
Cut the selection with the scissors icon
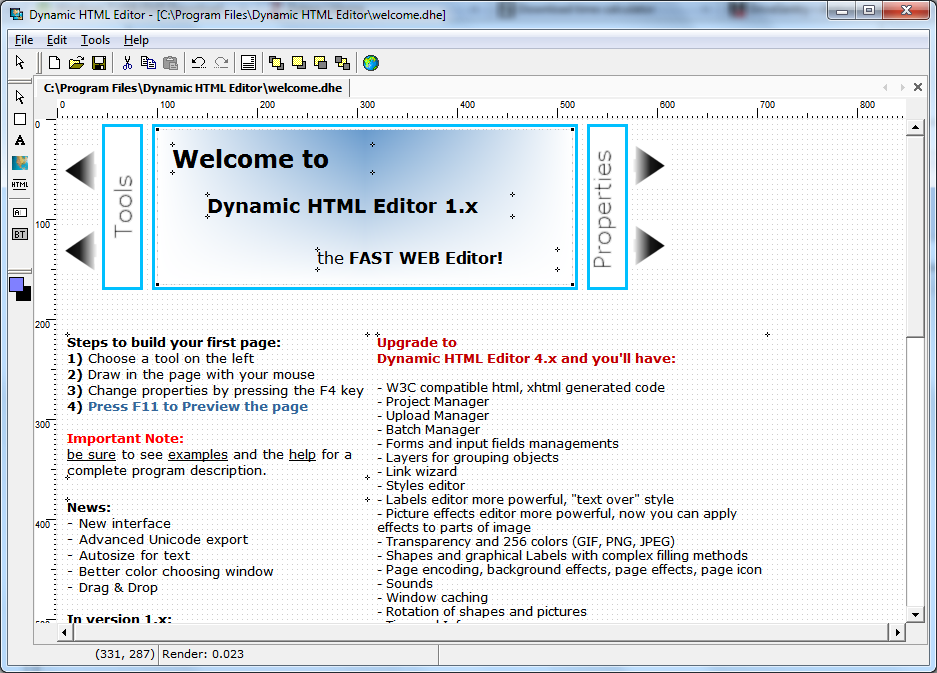click(127, 63)
